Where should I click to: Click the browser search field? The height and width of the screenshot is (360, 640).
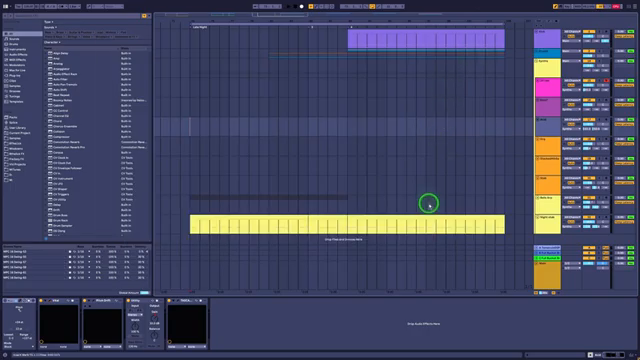[x=76, y=16]
